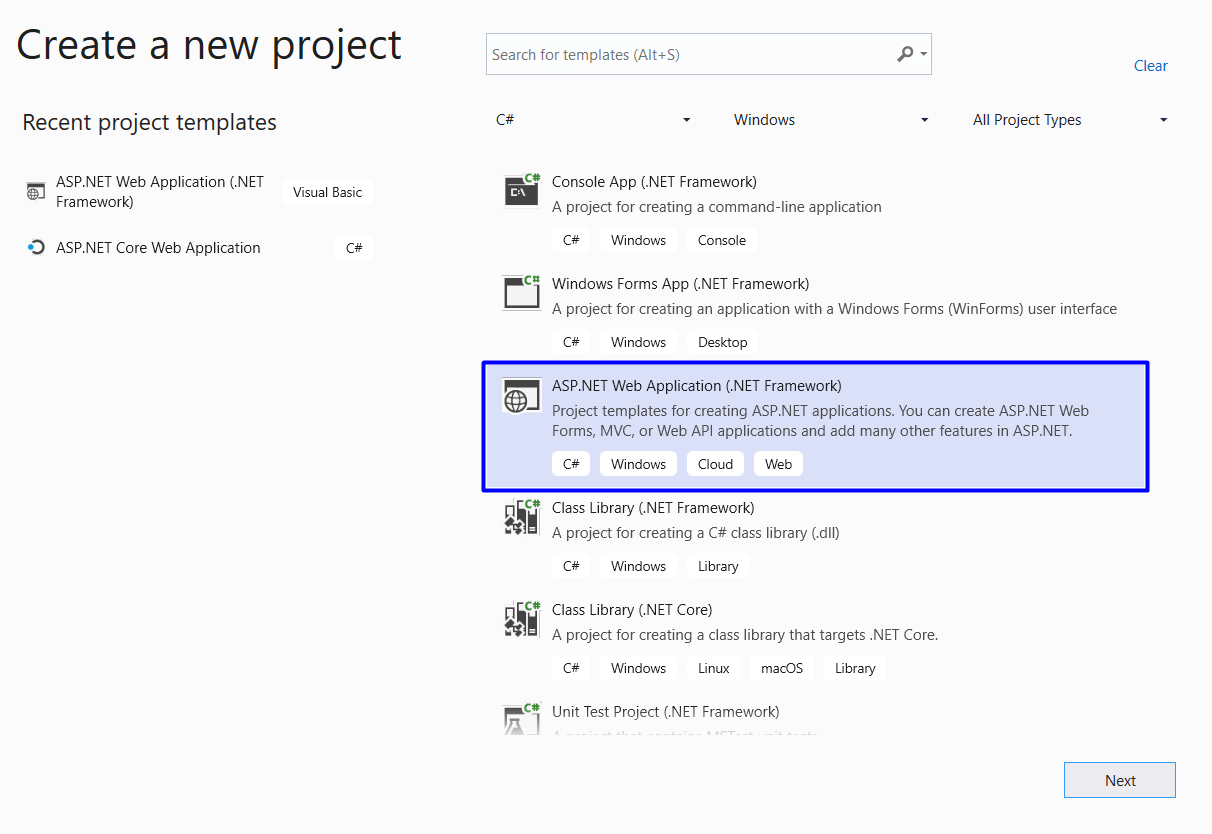Click Library tag under Class Library (.NET Framework)
1212x834 pixels.
click(x=718, y=566)
